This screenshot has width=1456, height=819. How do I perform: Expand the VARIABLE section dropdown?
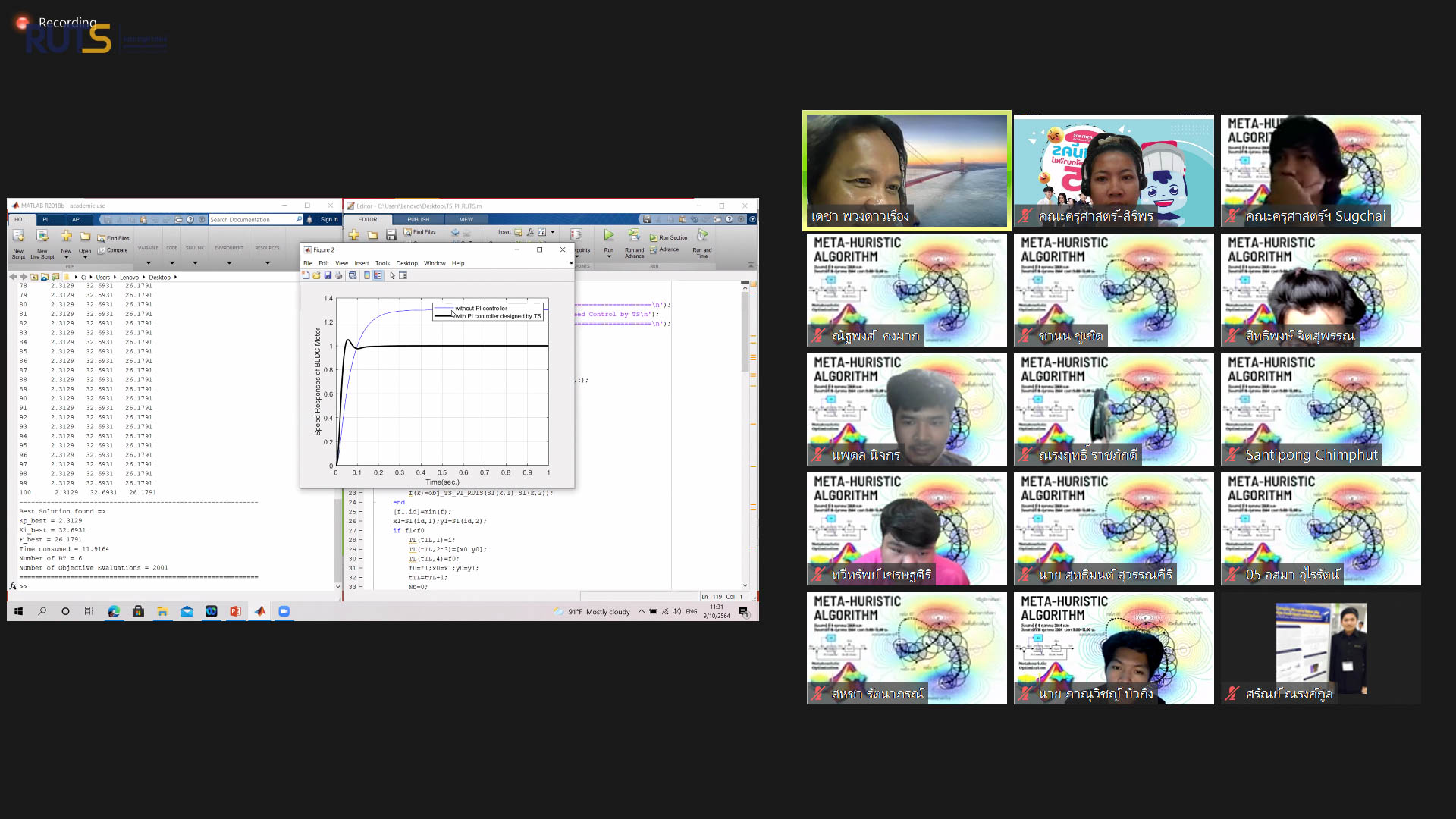149,263
